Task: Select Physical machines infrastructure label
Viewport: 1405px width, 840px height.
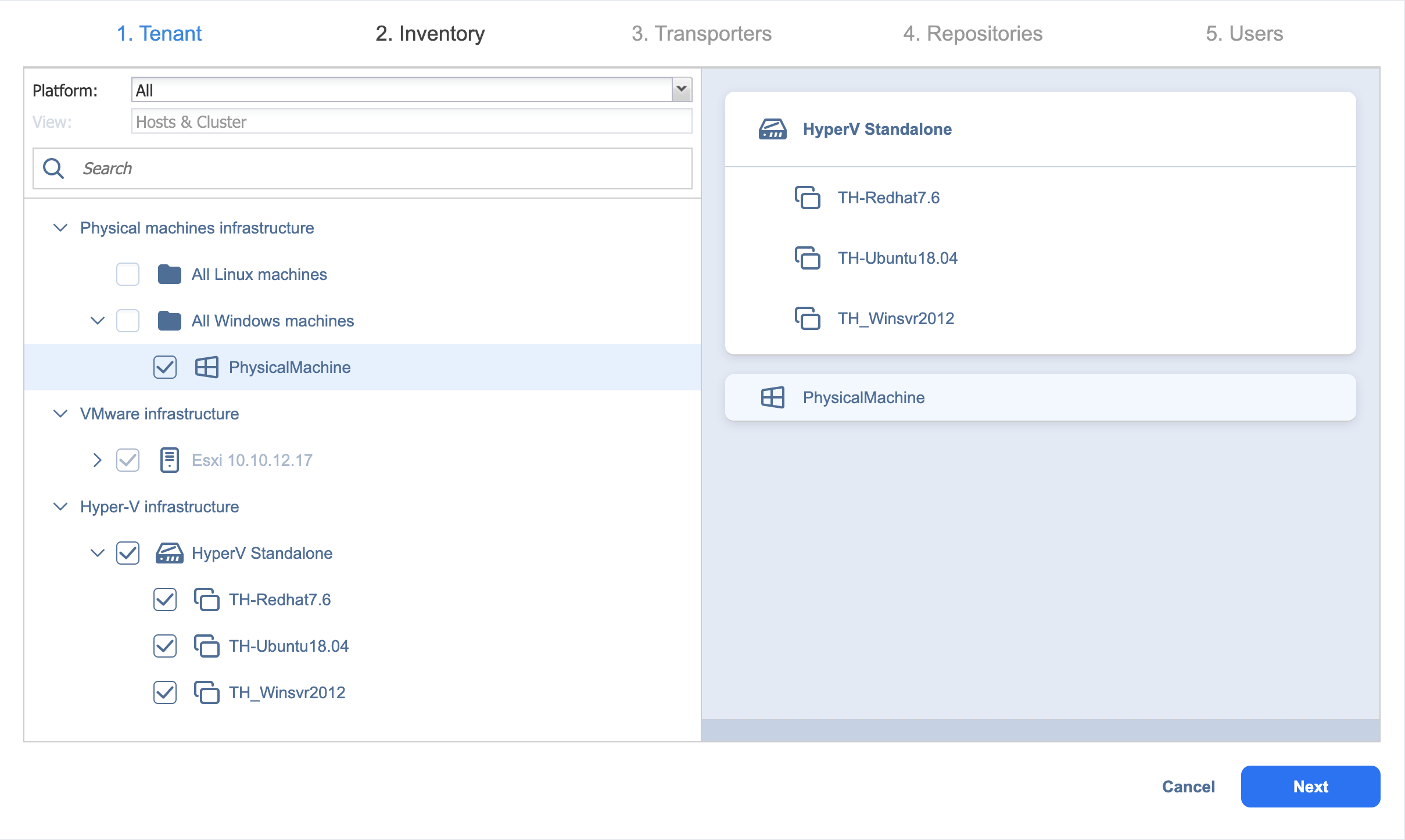Action: 197,228
